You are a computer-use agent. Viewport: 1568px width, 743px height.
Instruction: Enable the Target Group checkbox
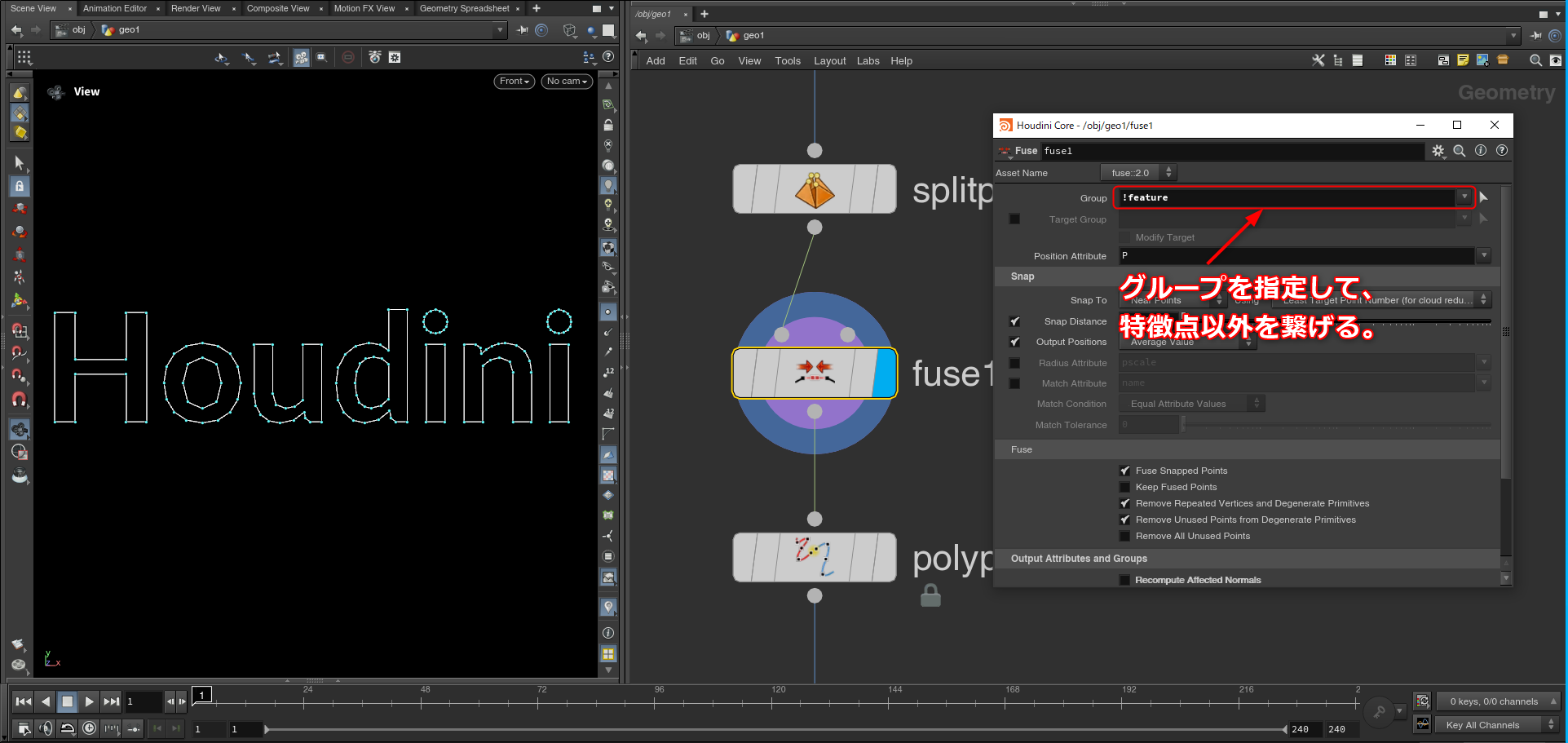[1014, 219]
